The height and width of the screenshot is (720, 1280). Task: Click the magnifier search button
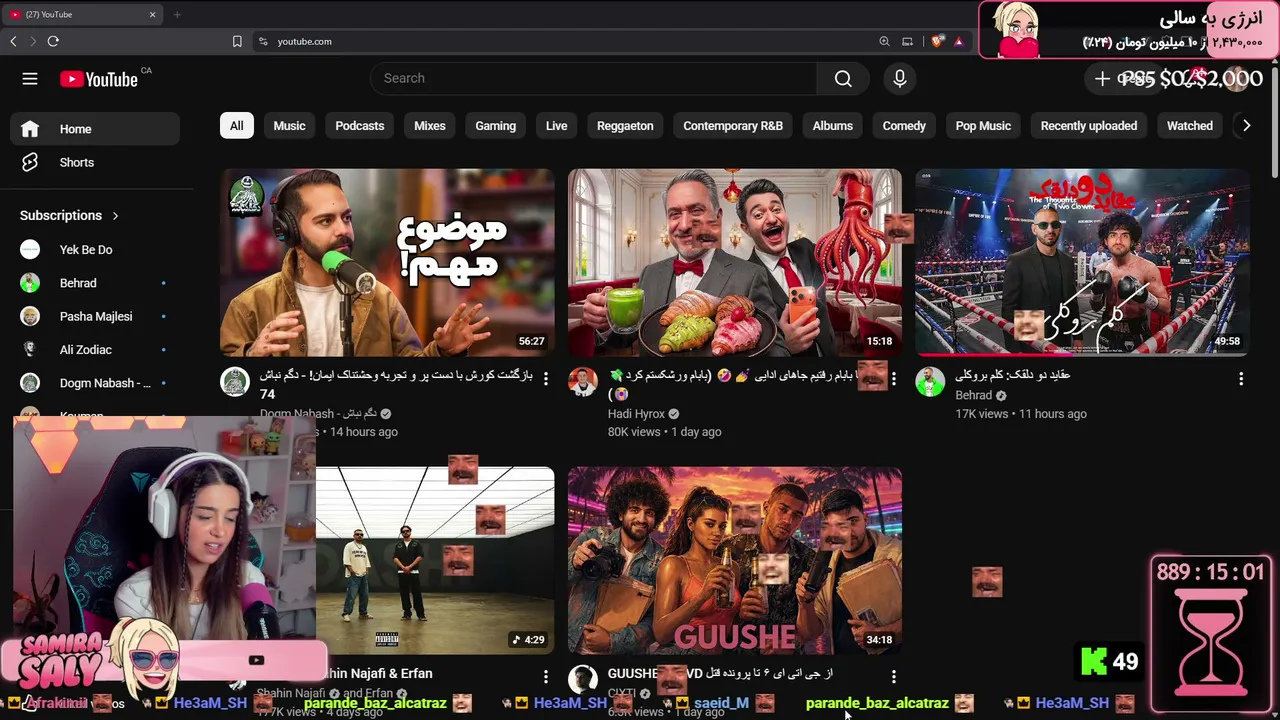pyautogui.click(x=843, y=79)
